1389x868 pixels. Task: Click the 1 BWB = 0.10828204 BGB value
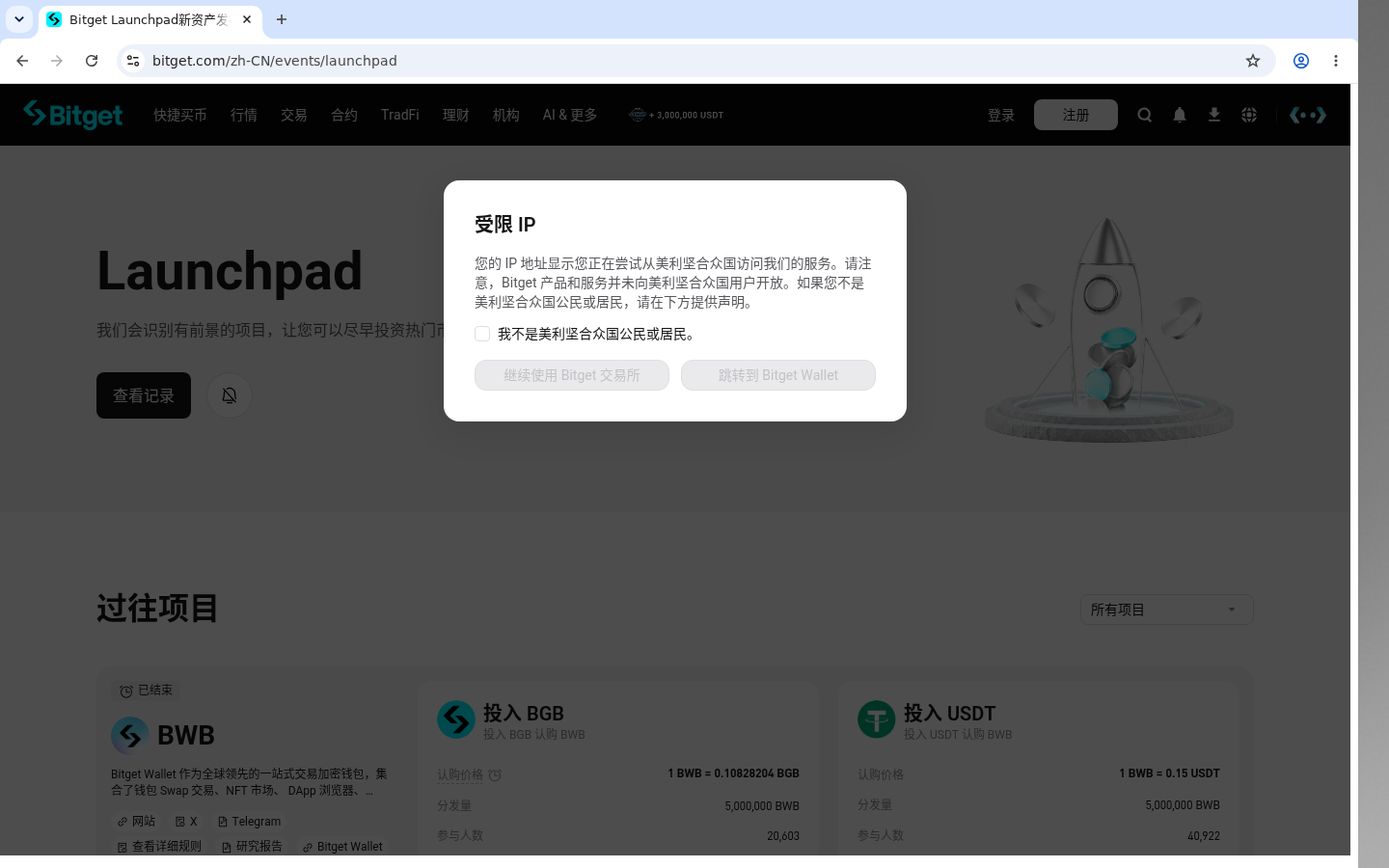733,773
